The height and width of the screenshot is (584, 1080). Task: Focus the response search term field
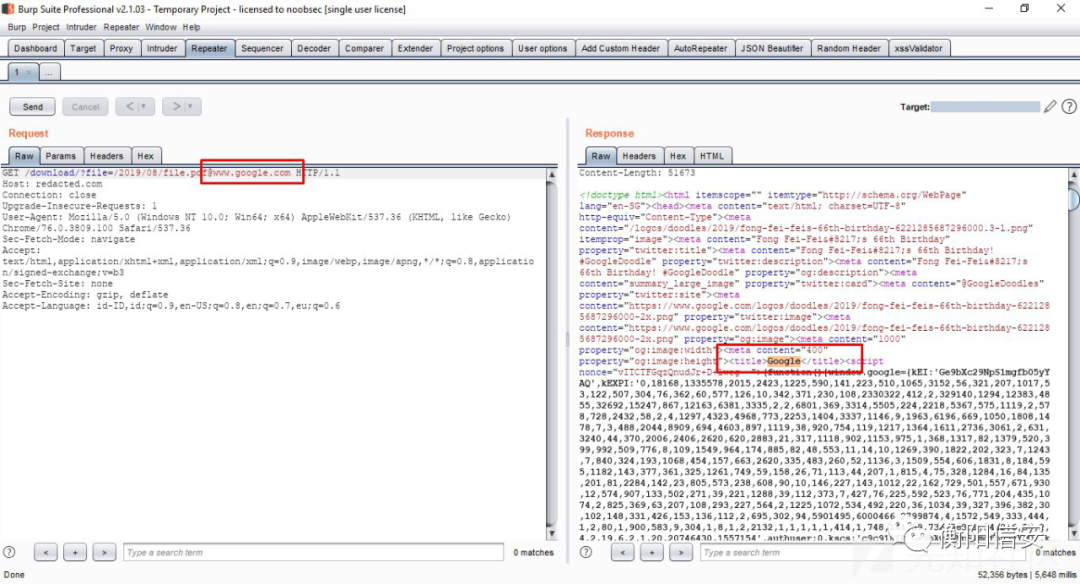(x=864, y=552)
